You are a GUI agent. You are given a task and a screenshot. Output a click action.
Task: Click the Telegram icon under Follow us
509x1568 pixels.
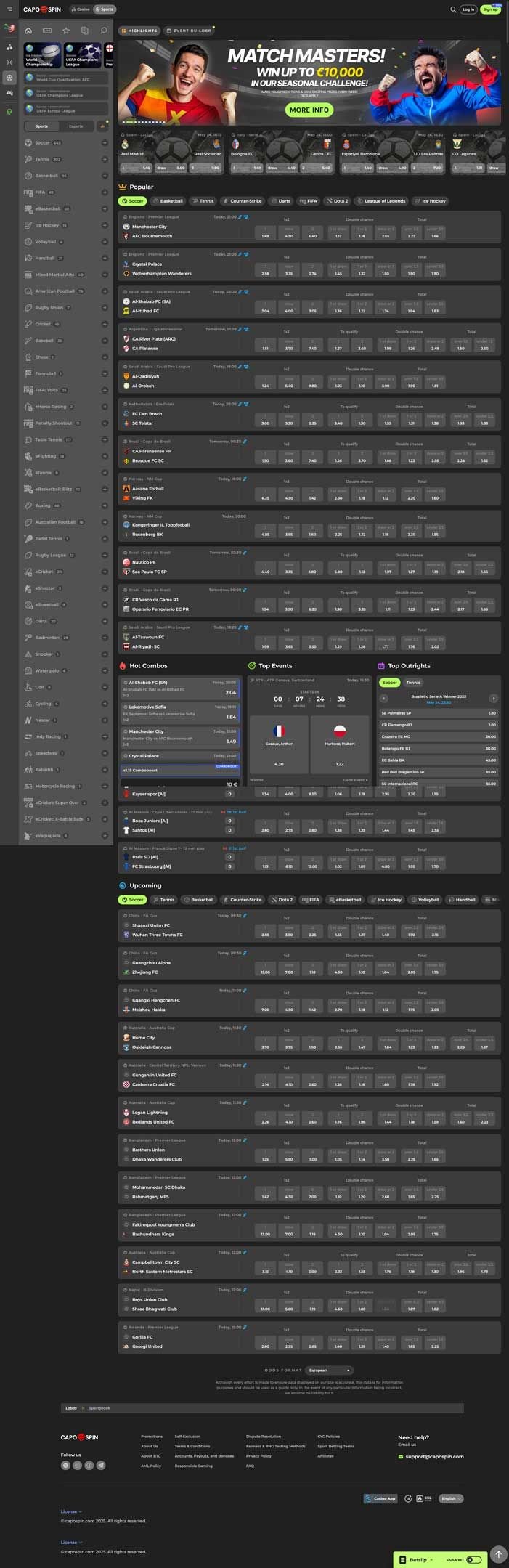101,1465
